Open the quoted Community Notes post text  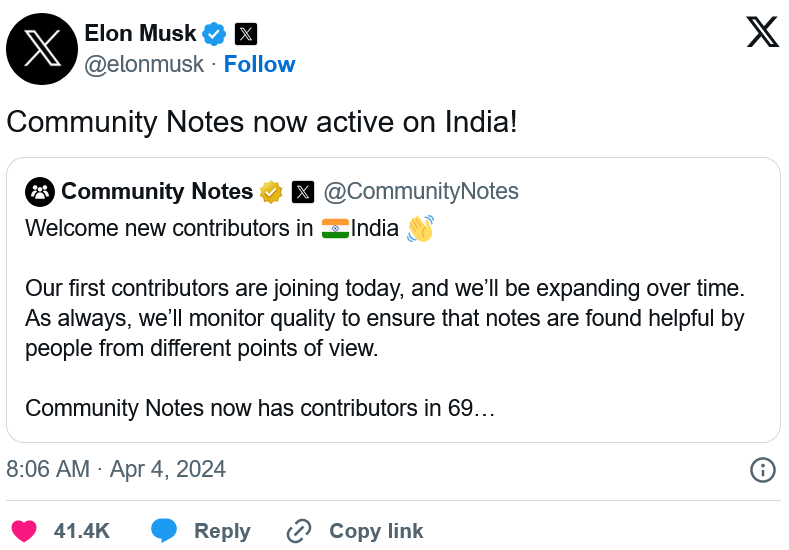tap(385, 318)
